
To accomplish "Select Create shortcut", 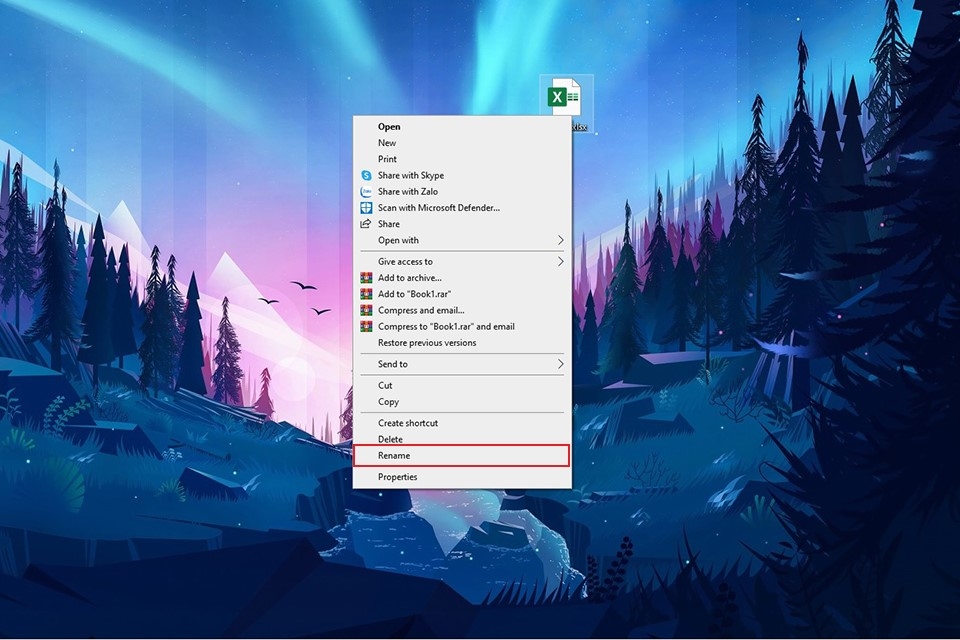I will tap(462, 423).
